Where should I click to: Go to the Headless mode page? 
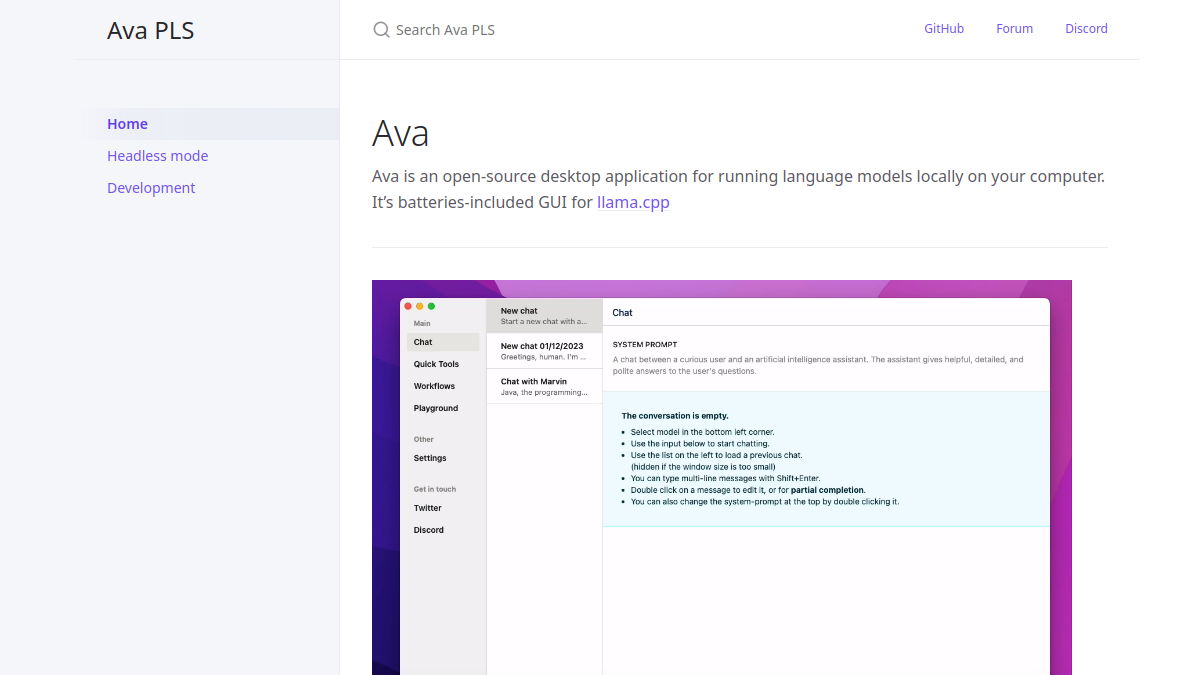coord(158,156)
